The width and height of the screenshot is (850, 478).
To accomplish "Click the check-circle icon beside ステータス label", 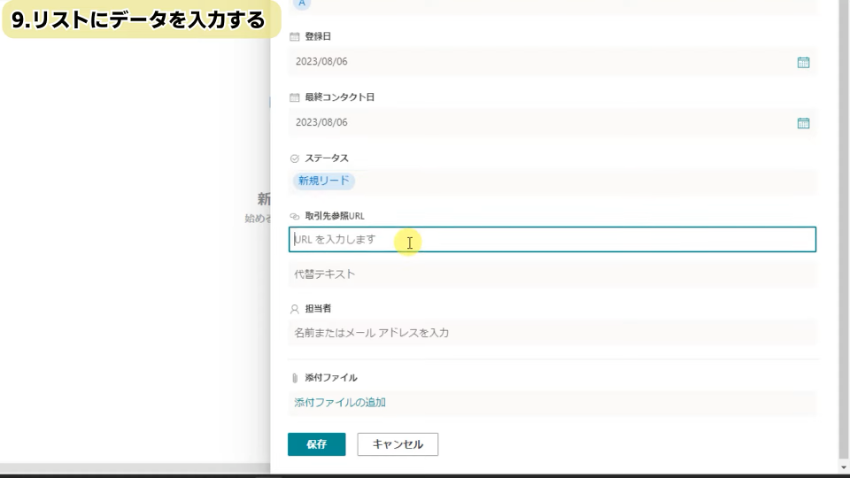I will click(x=294, y=158).
